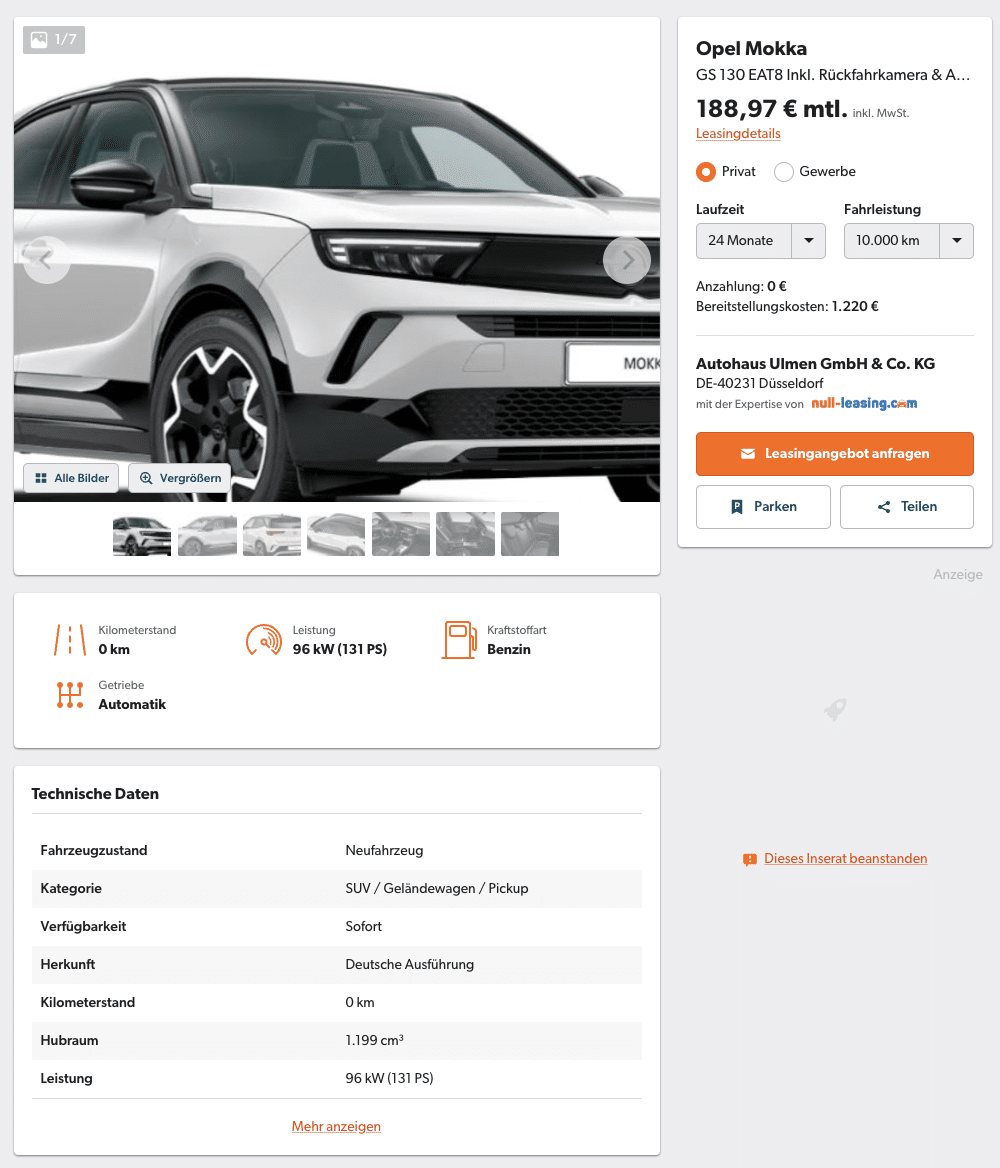Viewport: 1000px width, 1168px height.
Task: Share listing via Teilen button
Action: pyautogui.click(x=906, y=507)
